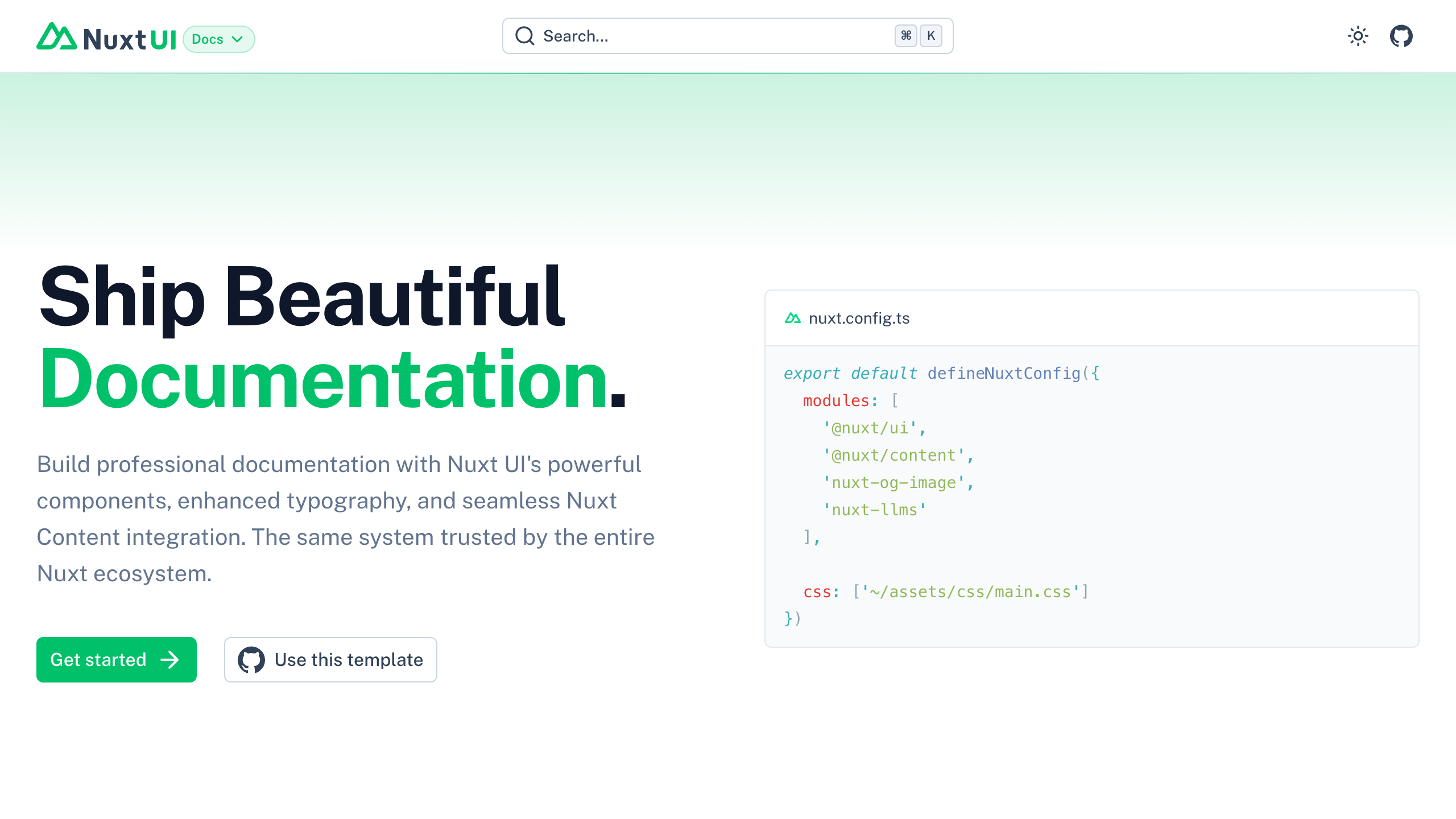Click the K key shortcut badge in search
Screen dimensions: 1456x819
pyautogui.click(x=930, y=36)
